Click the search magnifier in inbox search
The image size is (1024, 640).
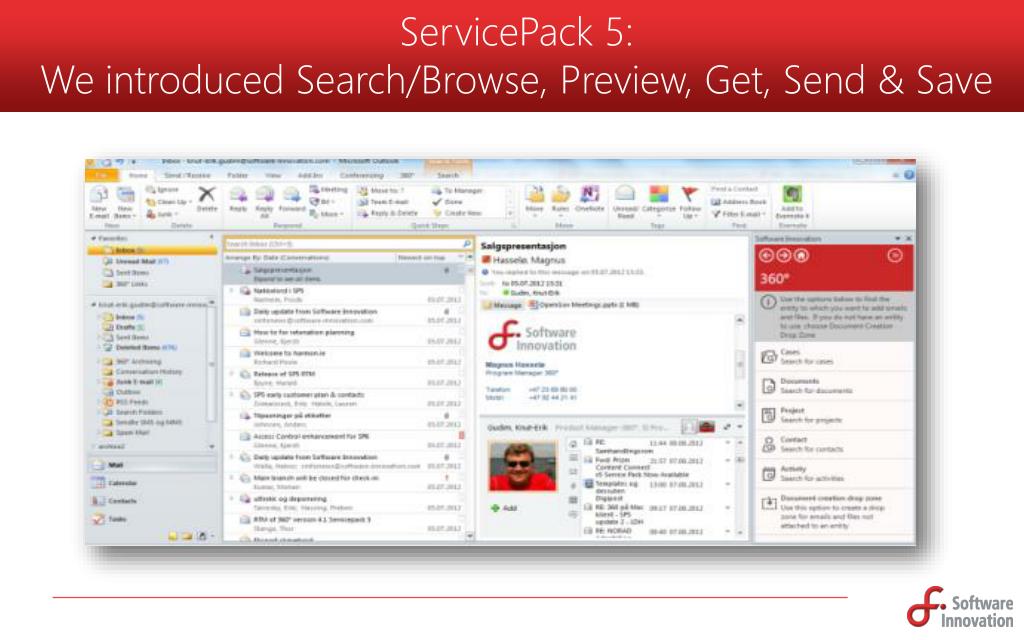(x=467, y=244)
